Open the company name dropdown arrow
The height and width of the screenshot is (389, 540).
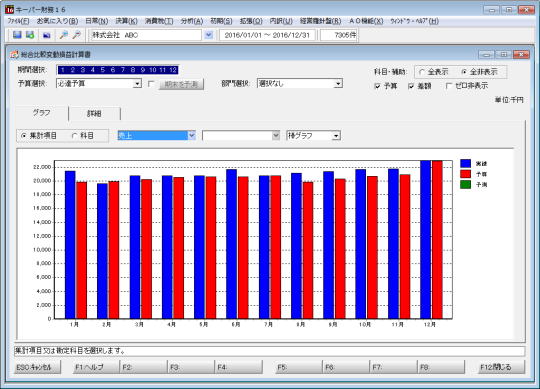208,35
